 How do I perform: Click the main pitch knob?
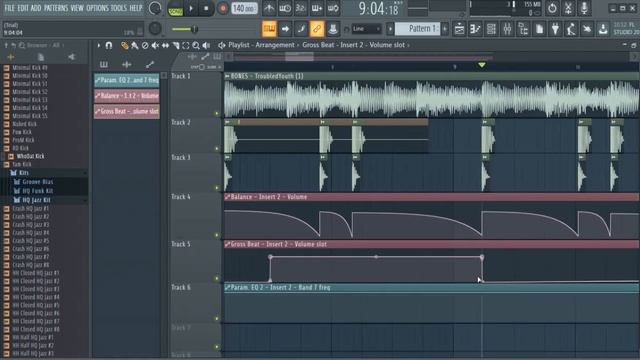coord(155,29)
